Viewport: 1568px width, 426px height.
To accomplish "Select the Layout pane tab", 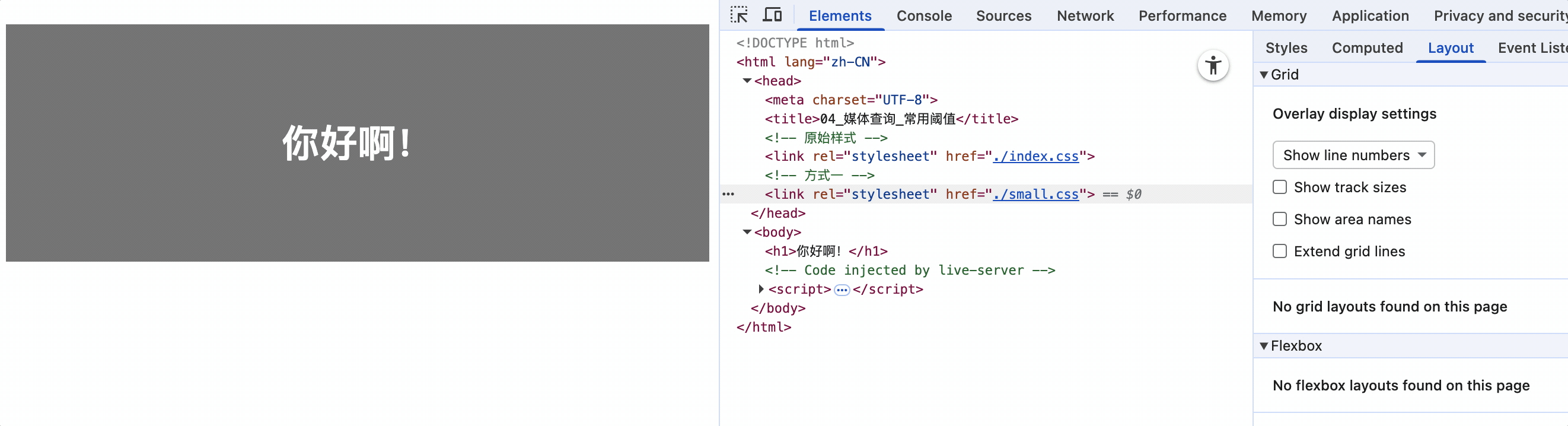I will tap(1450, 48).
